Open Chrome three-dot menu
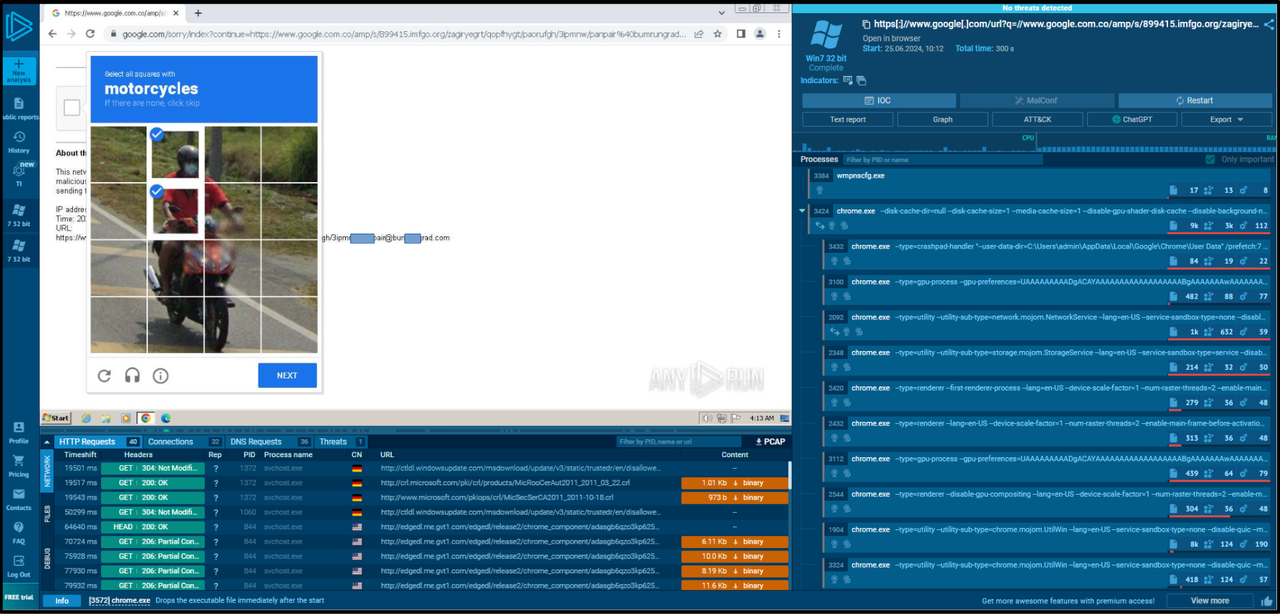The height and width of the screenshot is (614, 1280). coord(779,33)
